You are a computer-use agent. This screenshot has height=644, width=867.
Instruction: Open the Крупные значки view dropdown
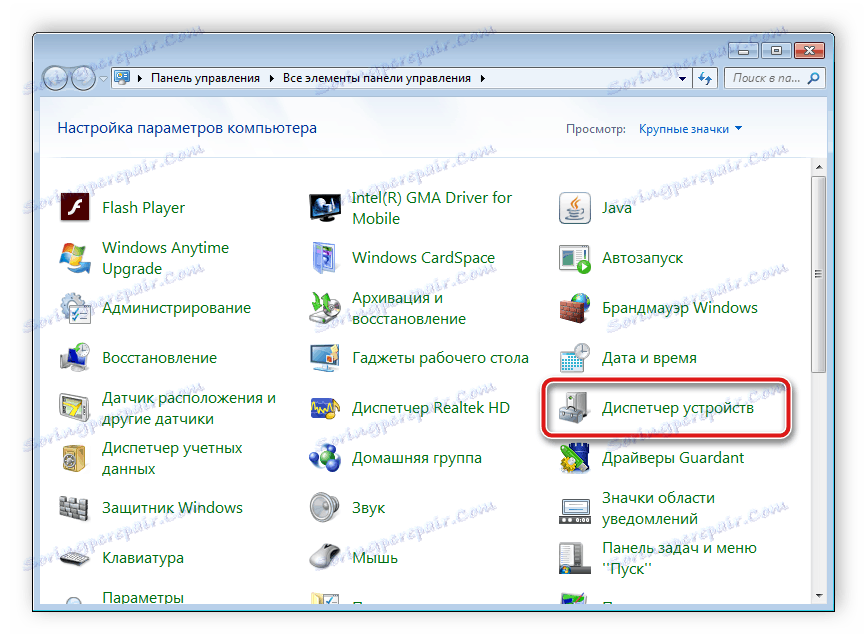[690, 129]
